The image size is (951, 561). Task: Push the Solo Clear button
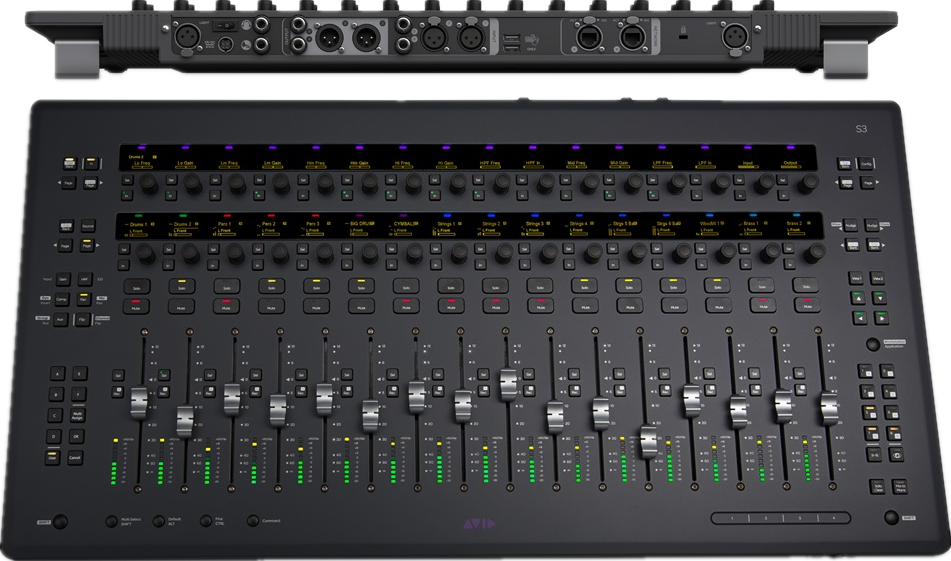tap(878, 486)
